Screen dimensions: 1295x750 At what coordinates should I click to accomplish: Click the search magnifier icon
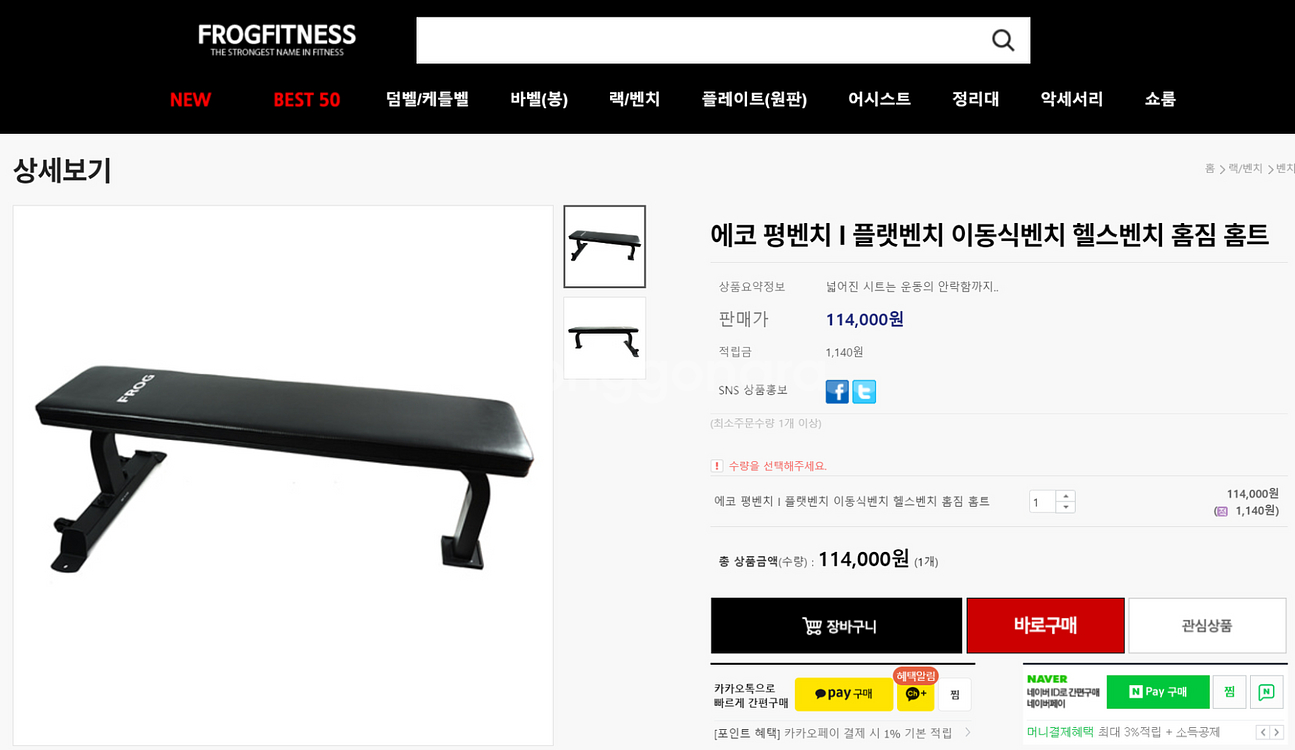(1002, 40)
